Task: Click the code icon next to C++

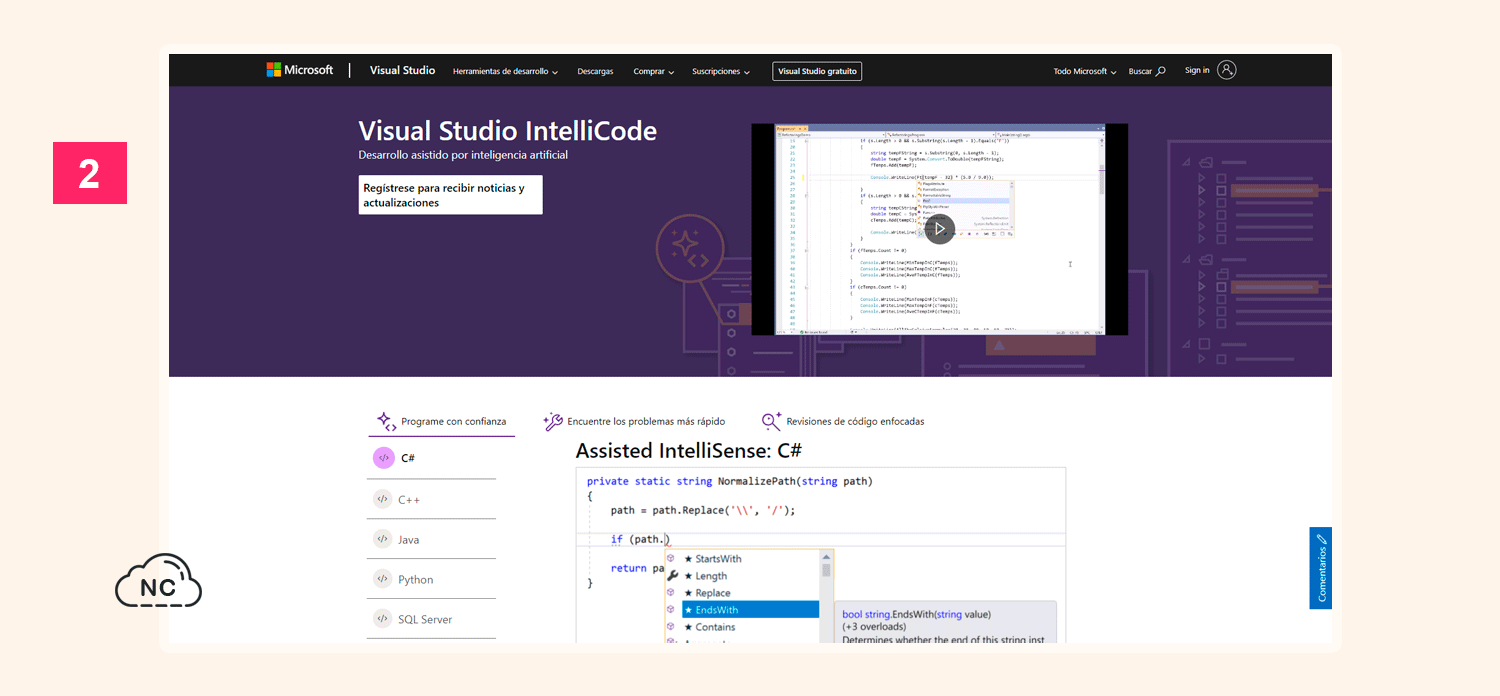Action: 382,499
